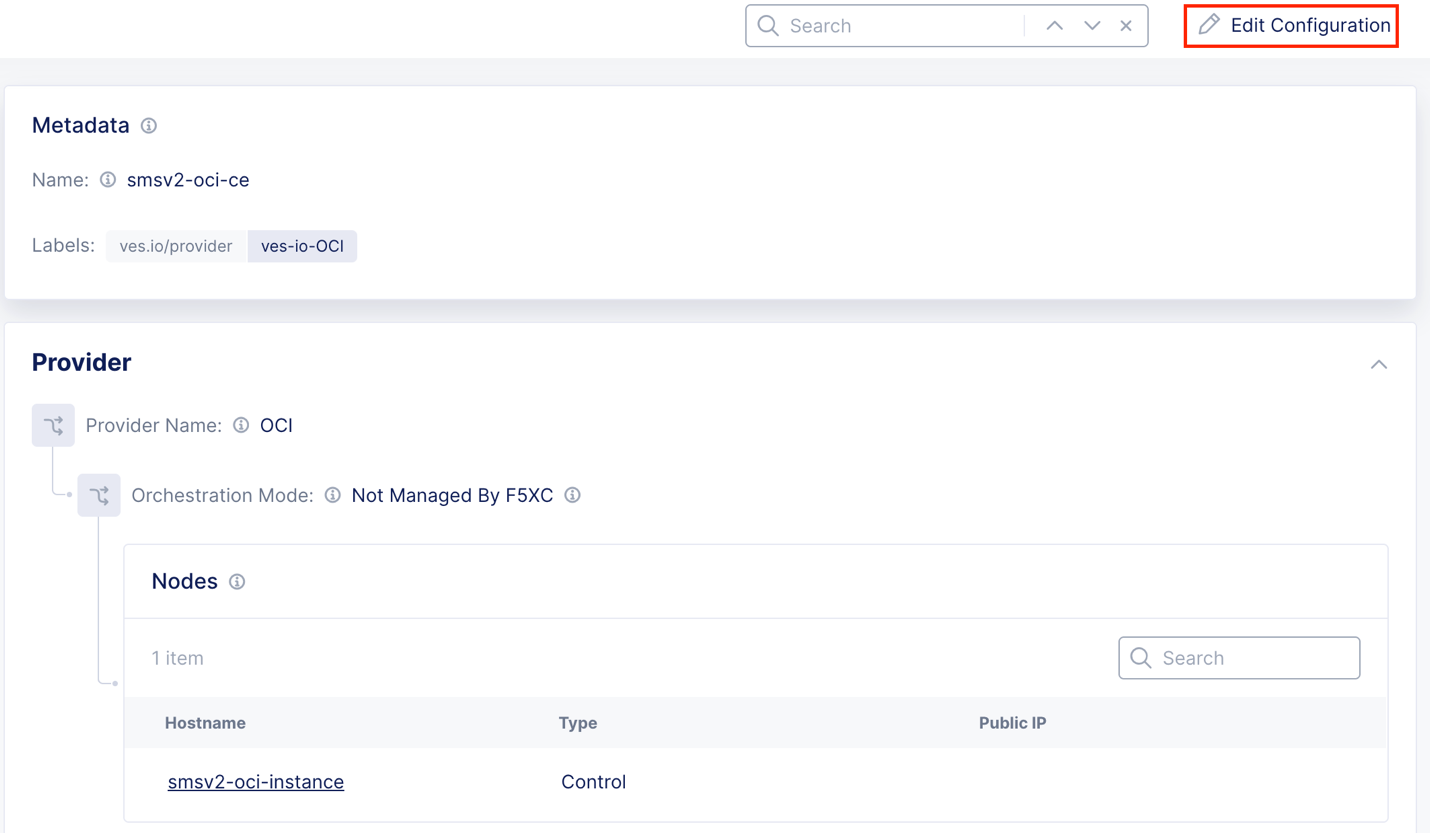Screen dimensions: 1430x837
Task: Click the Type column header
Action: pos(578,723)
